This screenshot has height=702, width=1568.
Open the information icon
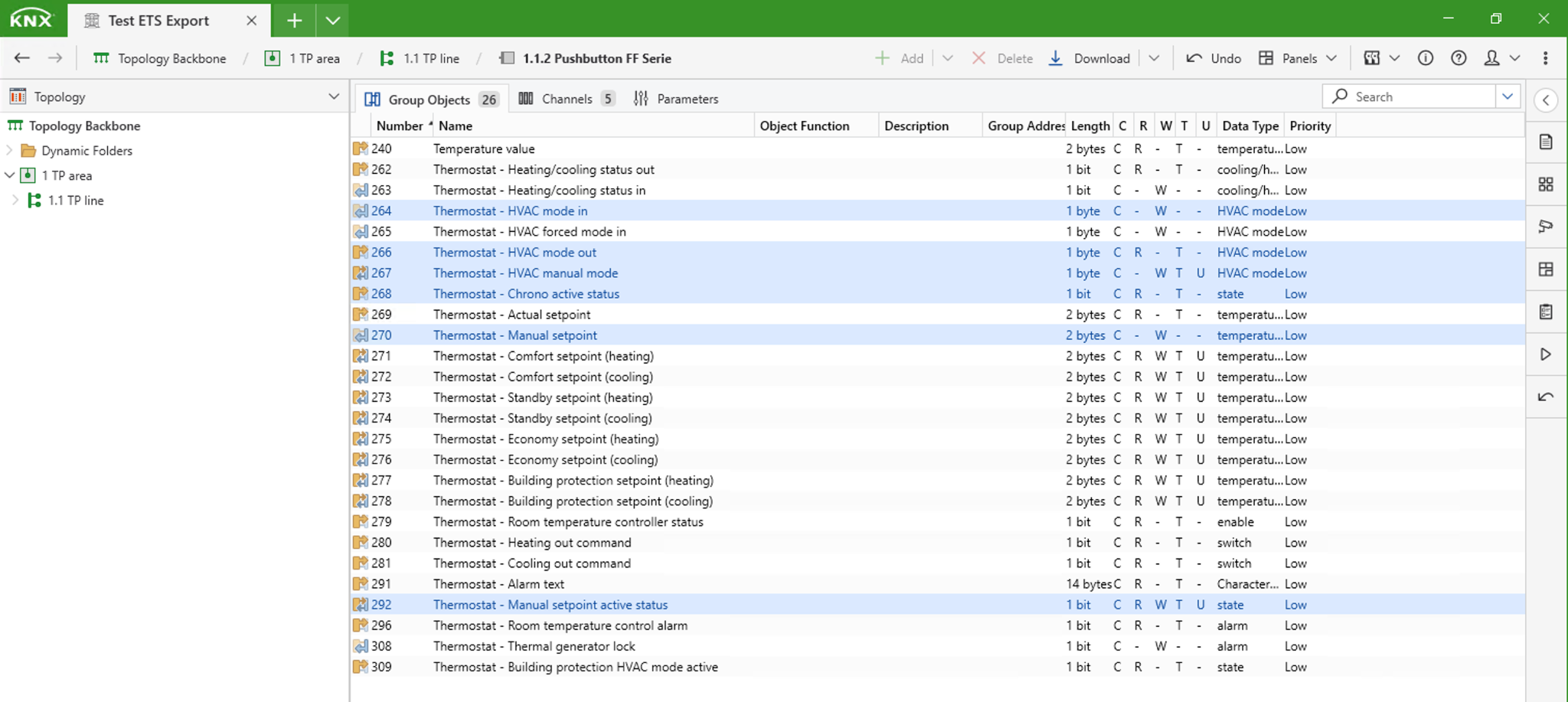coord(1425,58)
